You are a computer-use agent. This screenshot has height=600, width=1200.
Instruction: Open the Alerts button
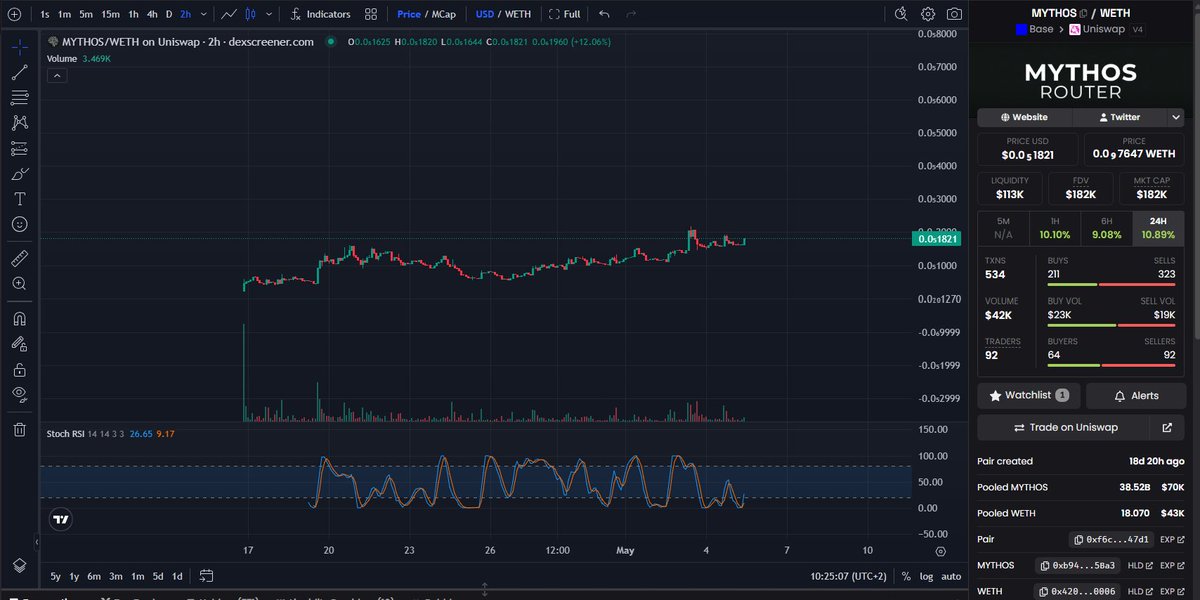coord(1136,396)
